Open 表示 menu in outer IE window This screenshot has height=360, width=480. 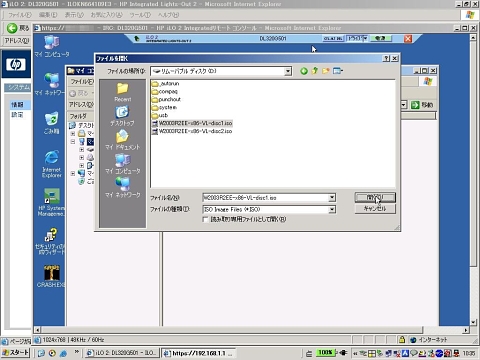[74, 15]
